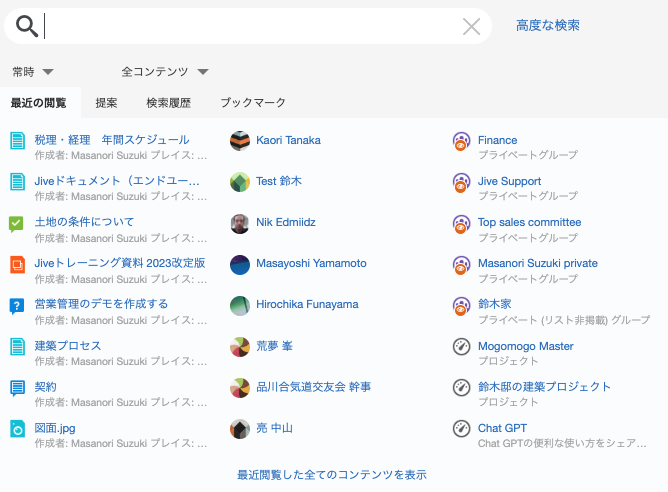Open Kaori Tanaka's profile avatar

pos(239,141)
